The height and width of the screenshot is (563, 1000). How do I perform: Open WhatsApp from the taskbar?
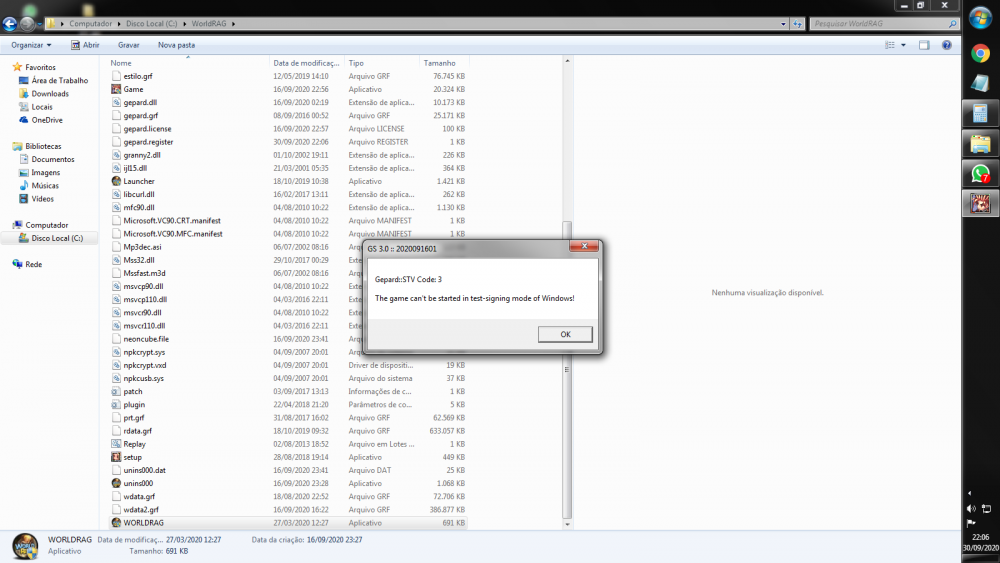click(980, 173)
